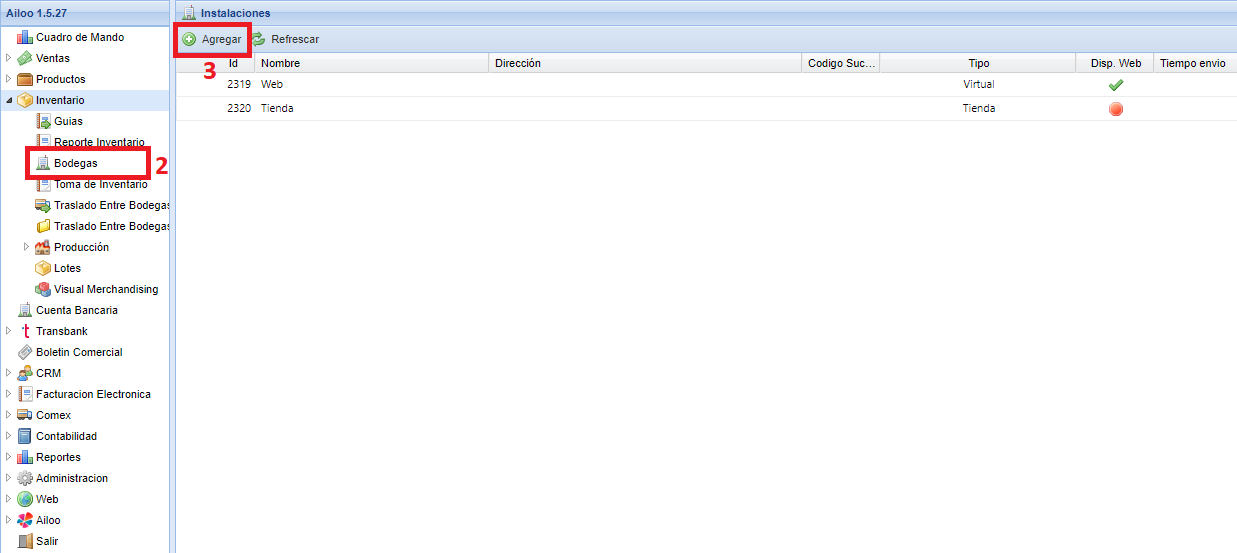
Task: Click the Refrescar button label
Action: click(x=295, y=39)
